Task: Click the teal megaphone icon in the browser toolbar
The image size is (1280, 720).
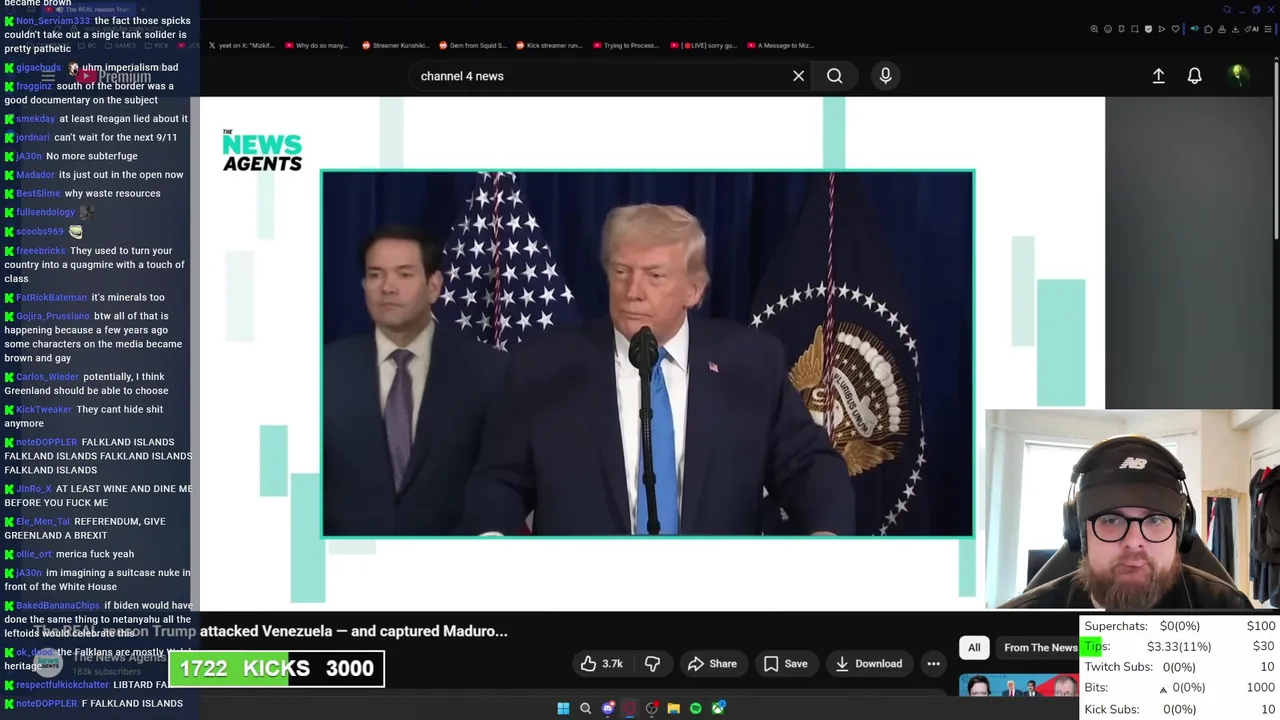Action: (1195, 29)
